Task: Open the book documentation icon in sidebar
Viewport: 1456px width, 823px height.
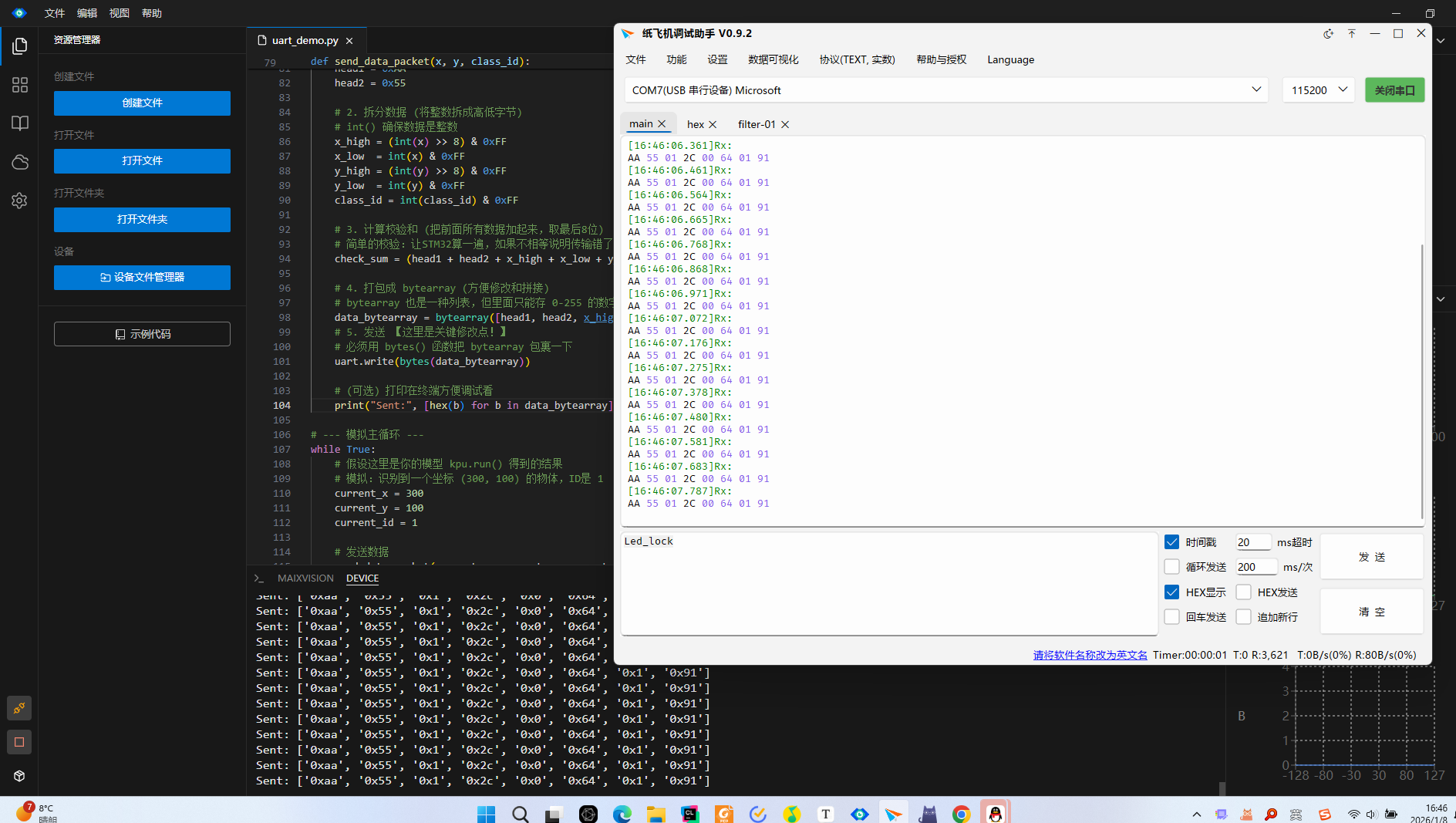Action: [20, 123]
